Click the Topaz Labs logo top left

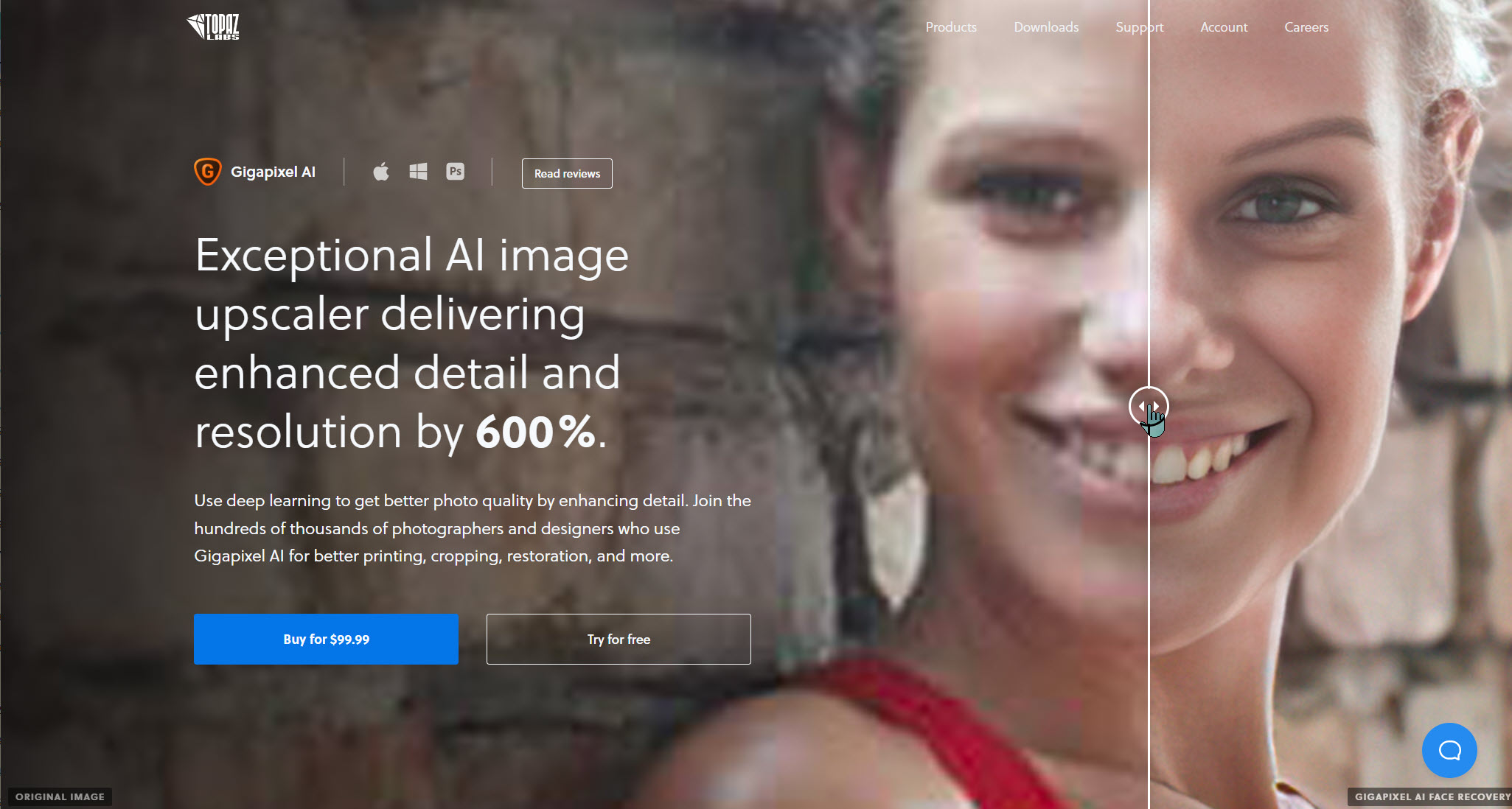pyautogui.click(x=215, y=26)
